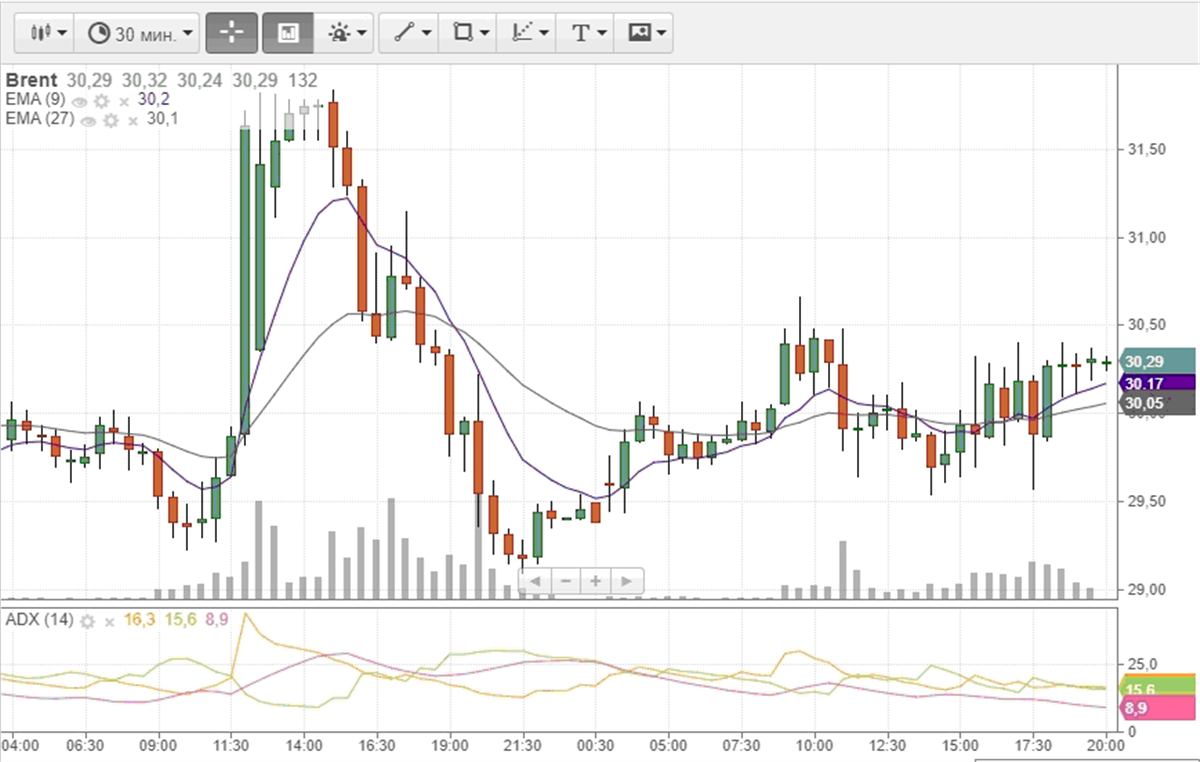Hide the EMA (27) indicator with eye icon
This screenshot has width=1200, height=762.
89,120
